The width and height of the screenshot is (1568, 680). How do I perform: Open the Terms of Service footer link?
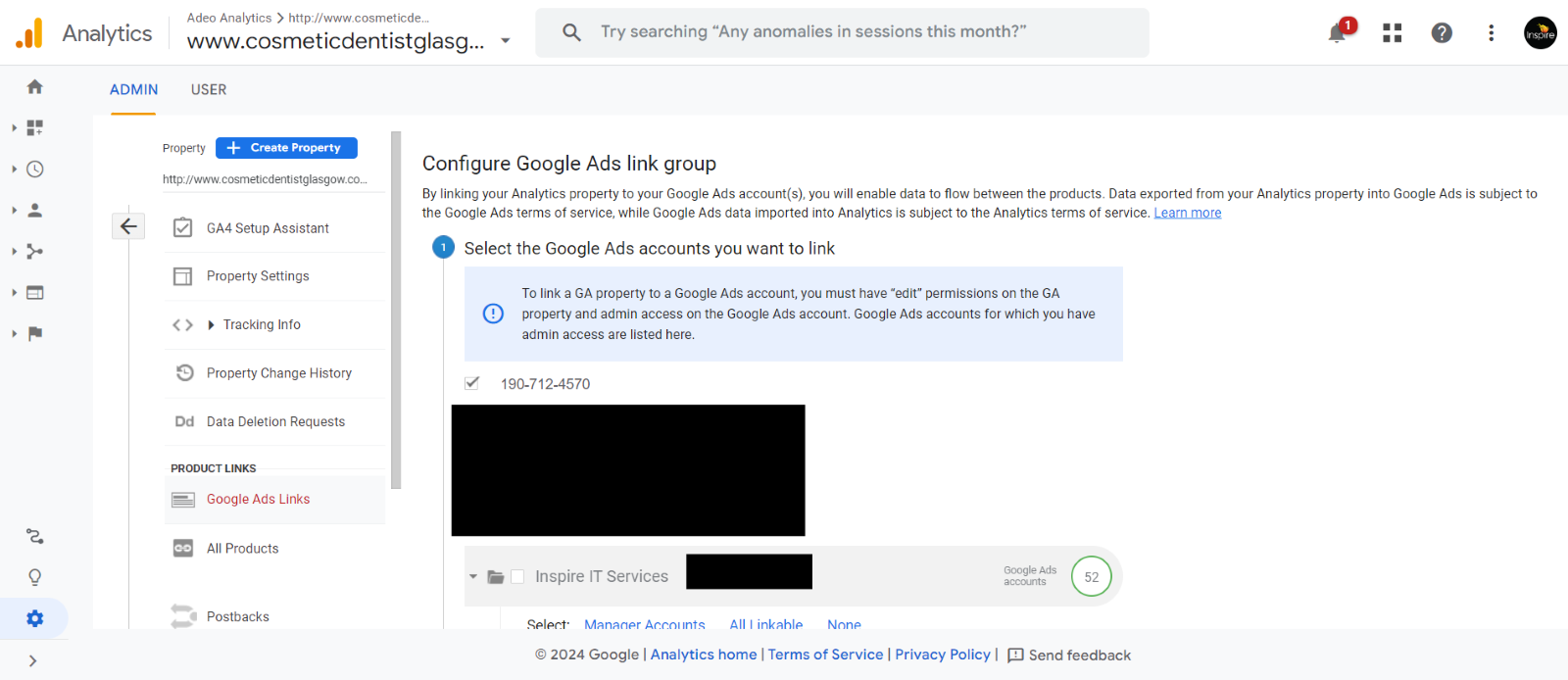click(x=825, y=655)
